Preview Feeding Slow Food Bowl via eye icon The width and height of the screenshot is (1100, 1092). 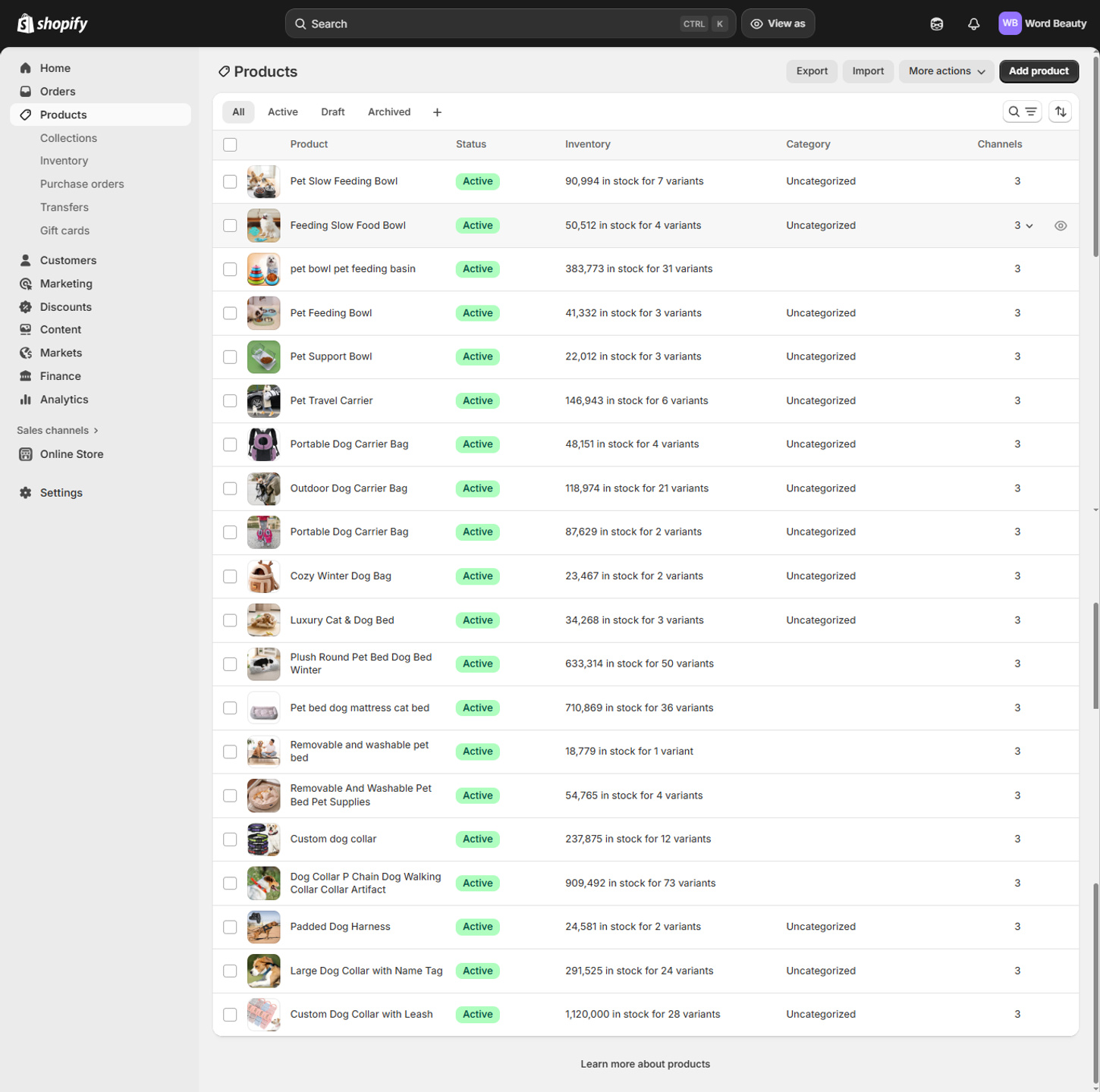click(1061, 226)
